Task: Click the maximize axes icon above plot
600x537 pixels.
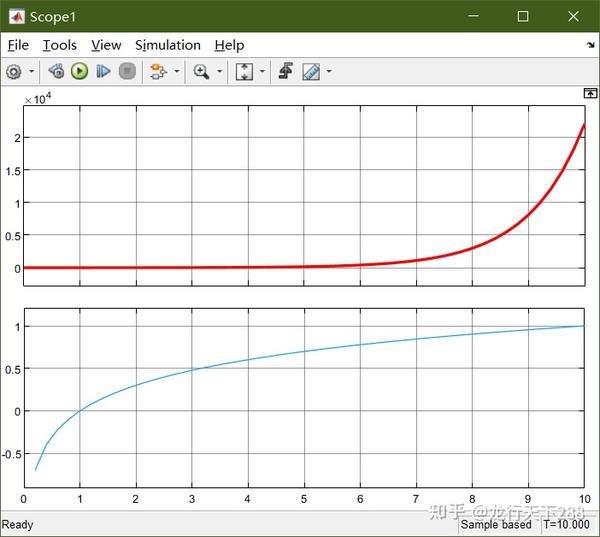Action: coord(590,93)
